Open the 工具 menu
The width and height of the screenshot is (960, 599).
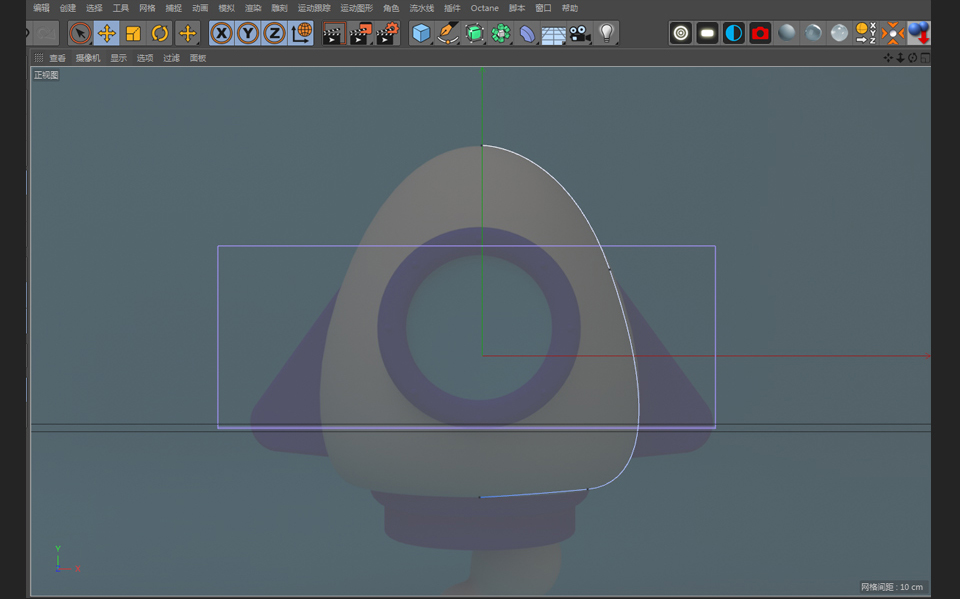pos(121,8)
